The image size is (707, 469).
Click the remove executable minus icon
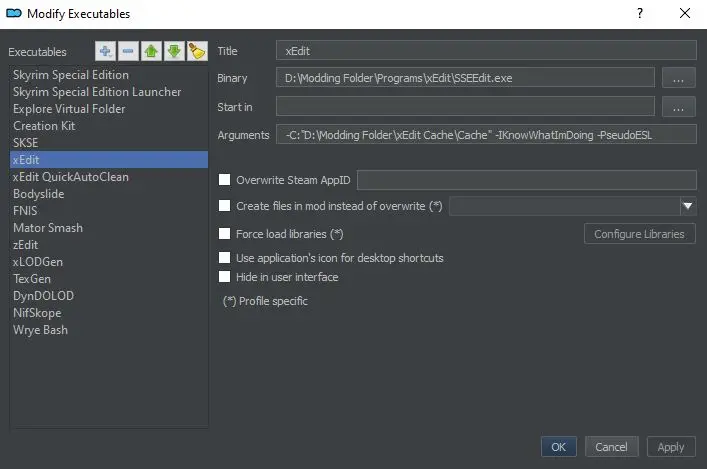click(x=128, y=51)
